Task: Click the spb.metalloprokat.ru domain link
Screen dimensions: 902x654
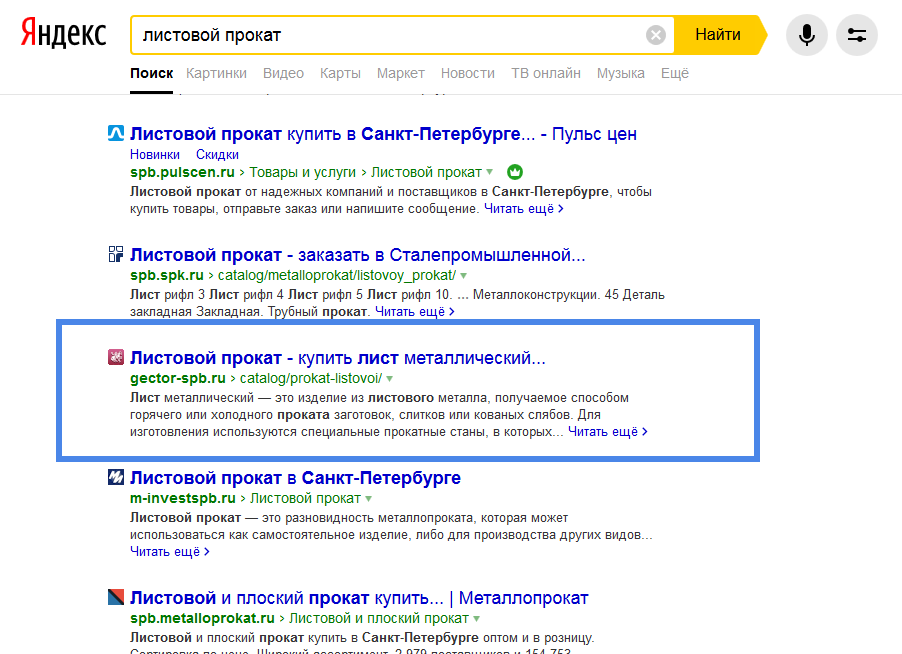Action: click(x=202, y=618)
